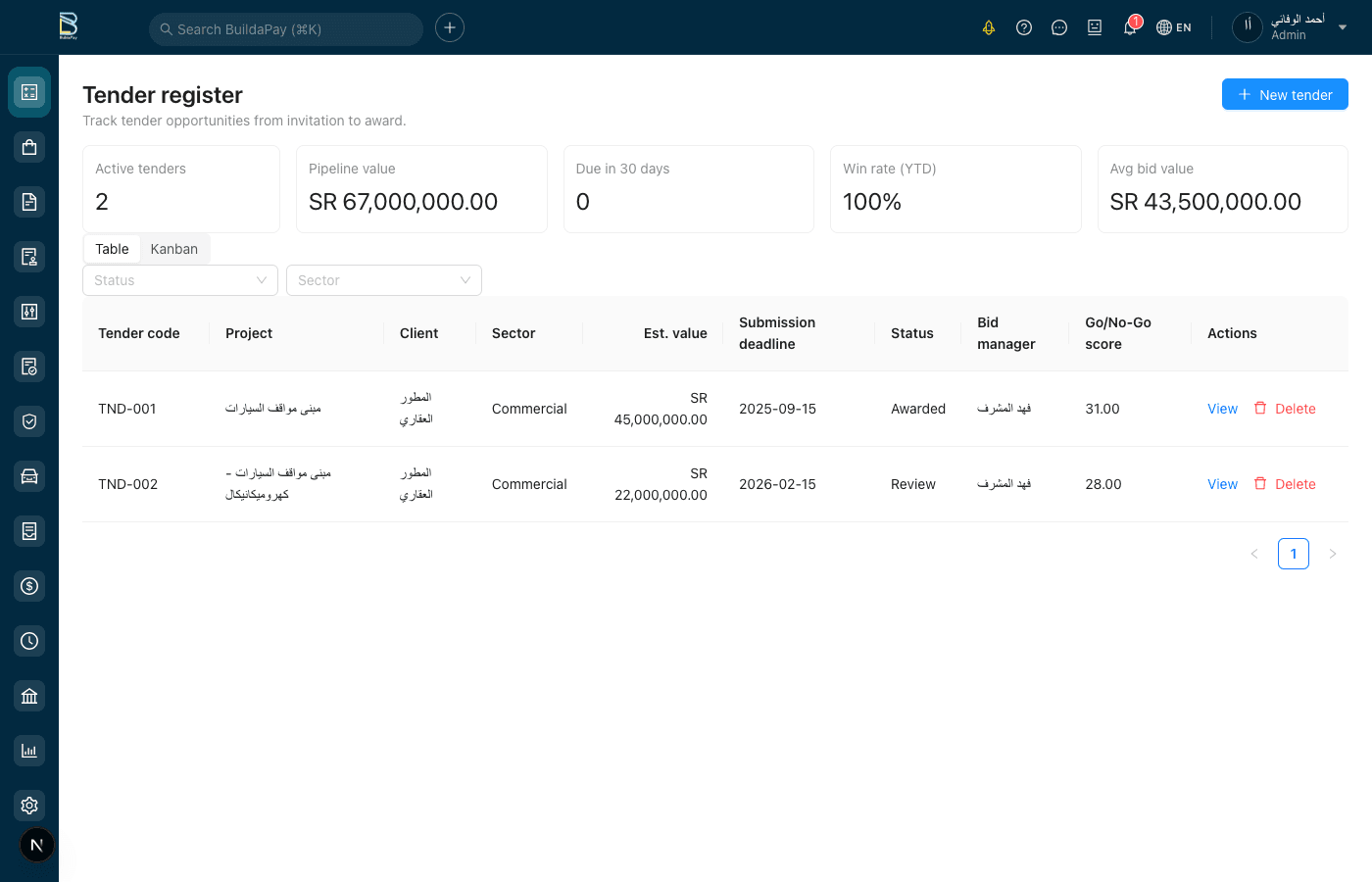The width and height of the screenshot is (1372, 882).
Task: Switch to the Kanban view tab
Action: click(174, 249)
